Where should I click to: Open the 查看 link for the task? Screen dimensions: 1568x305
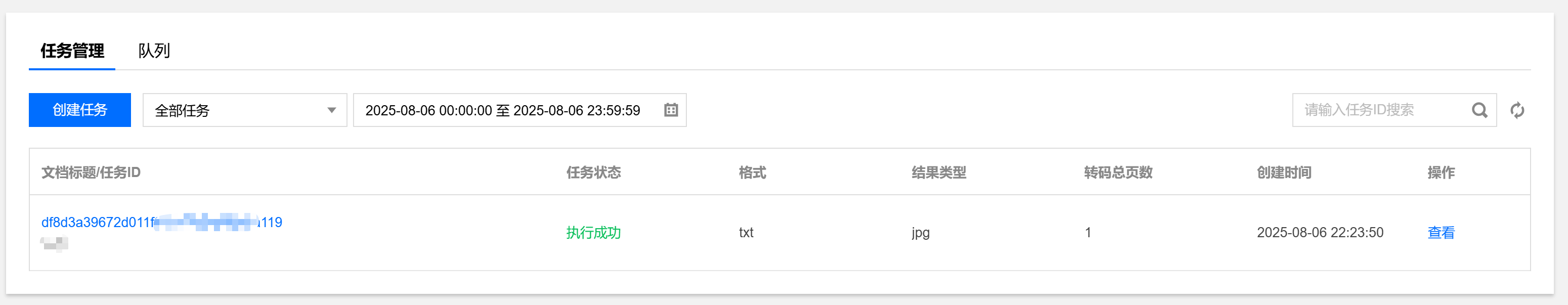click(1441, 233)
